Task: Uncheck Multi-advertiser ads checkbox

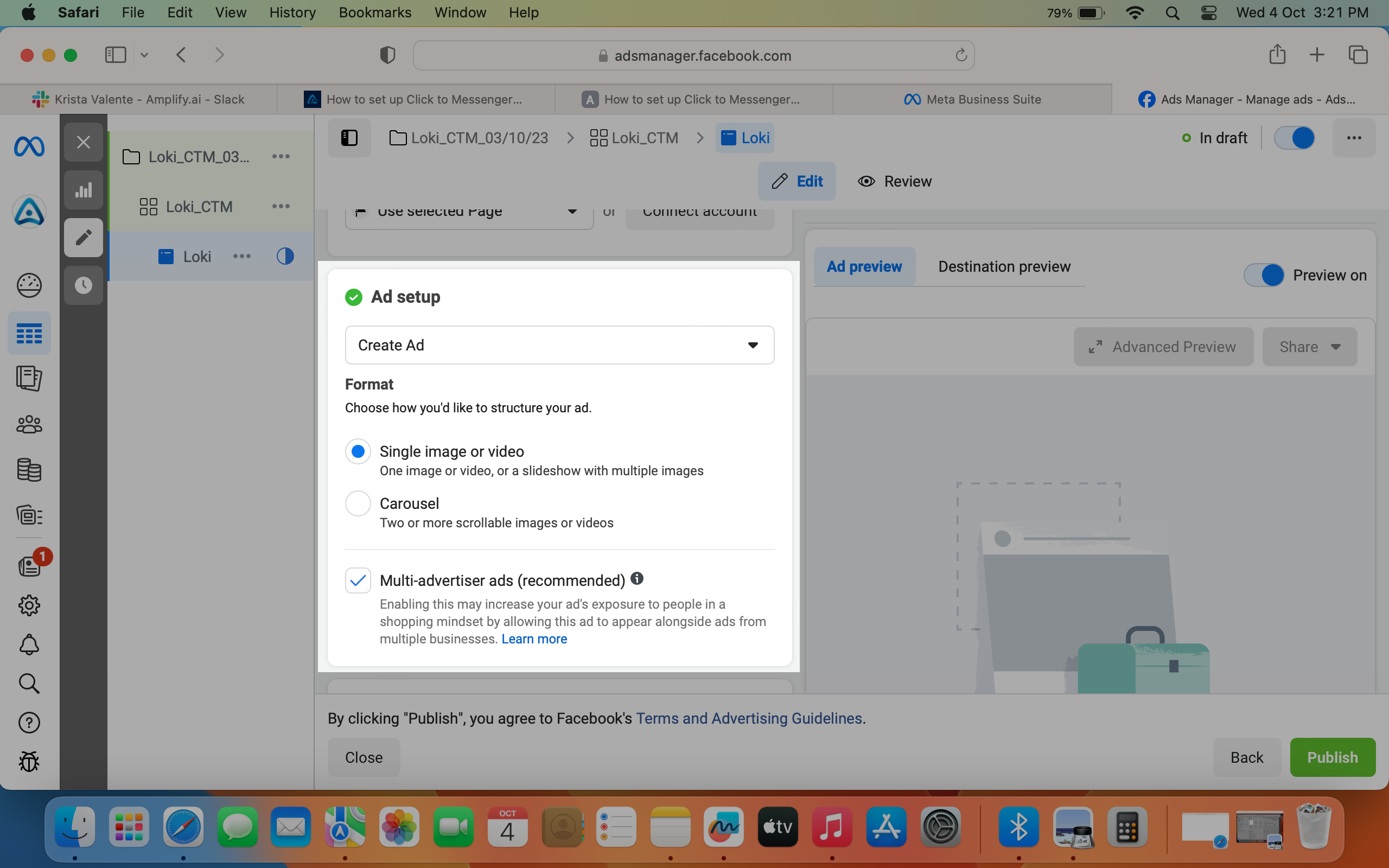Action: (x=358, y=580)
